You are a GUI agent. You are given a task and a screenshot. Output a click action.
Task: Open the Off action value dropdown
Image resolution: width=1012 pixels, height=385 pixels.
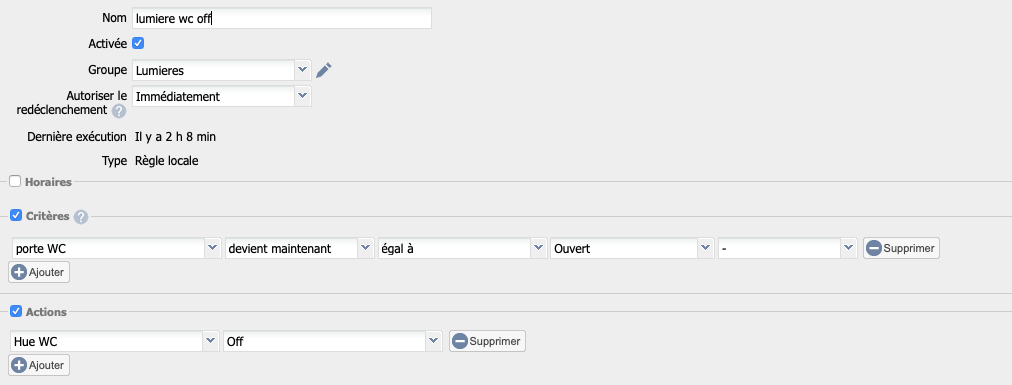pos(332,341)
